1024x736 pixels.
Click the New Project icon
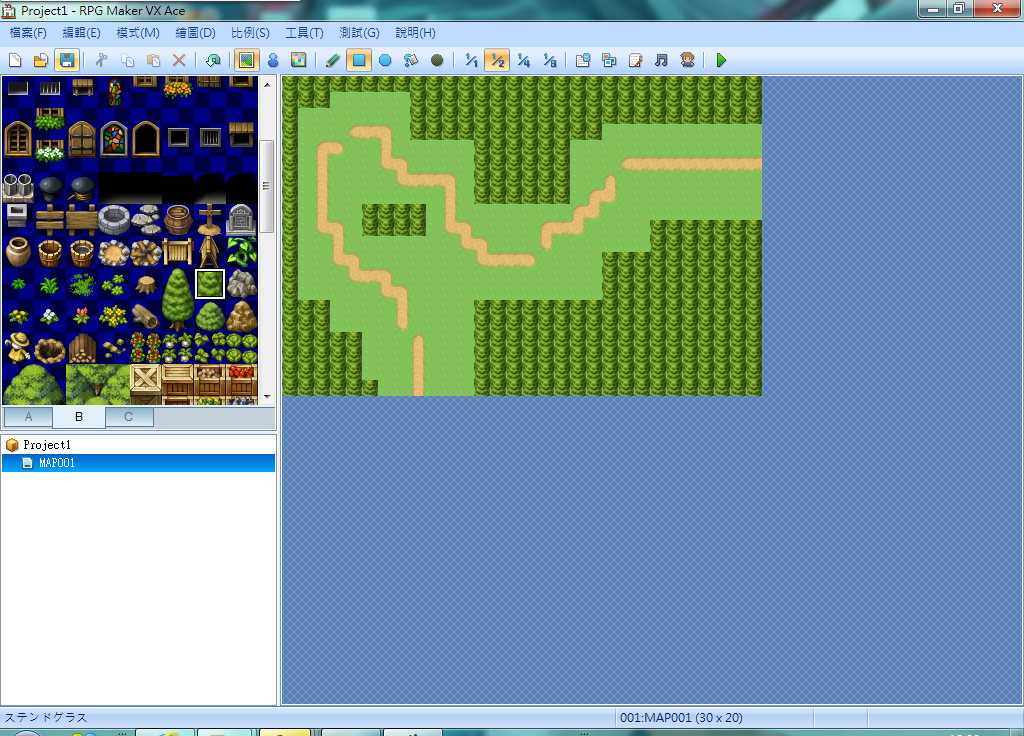15,61
